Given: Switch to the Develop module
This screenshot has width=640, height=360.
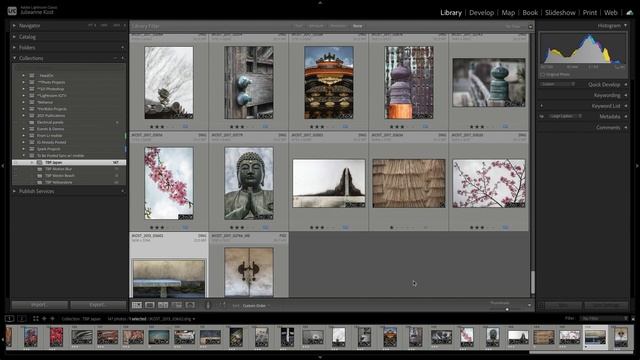Looking at the screenshot, I should tap(482, 13).
